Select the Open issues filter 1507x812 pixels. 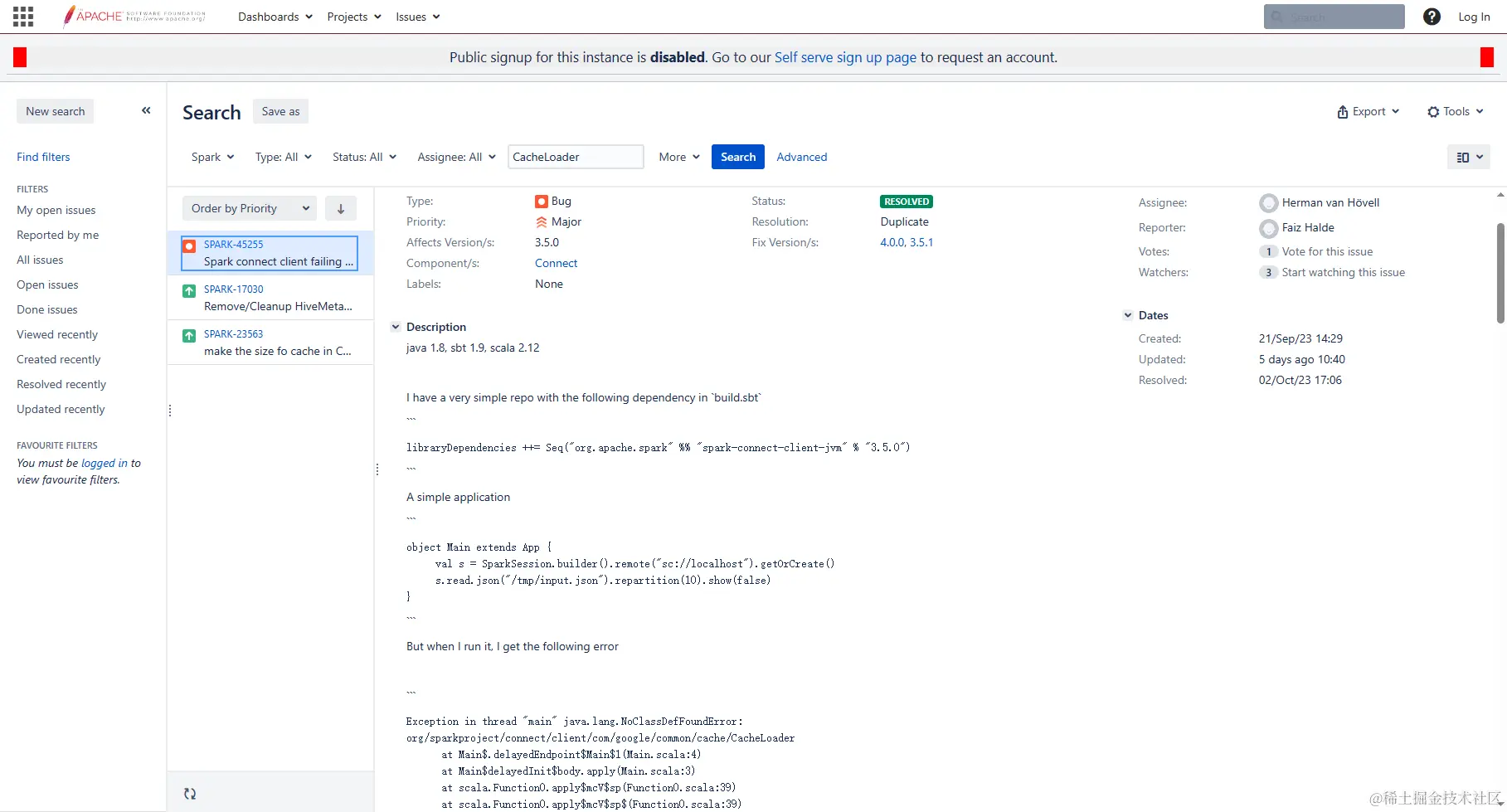[x=47, y=284]
